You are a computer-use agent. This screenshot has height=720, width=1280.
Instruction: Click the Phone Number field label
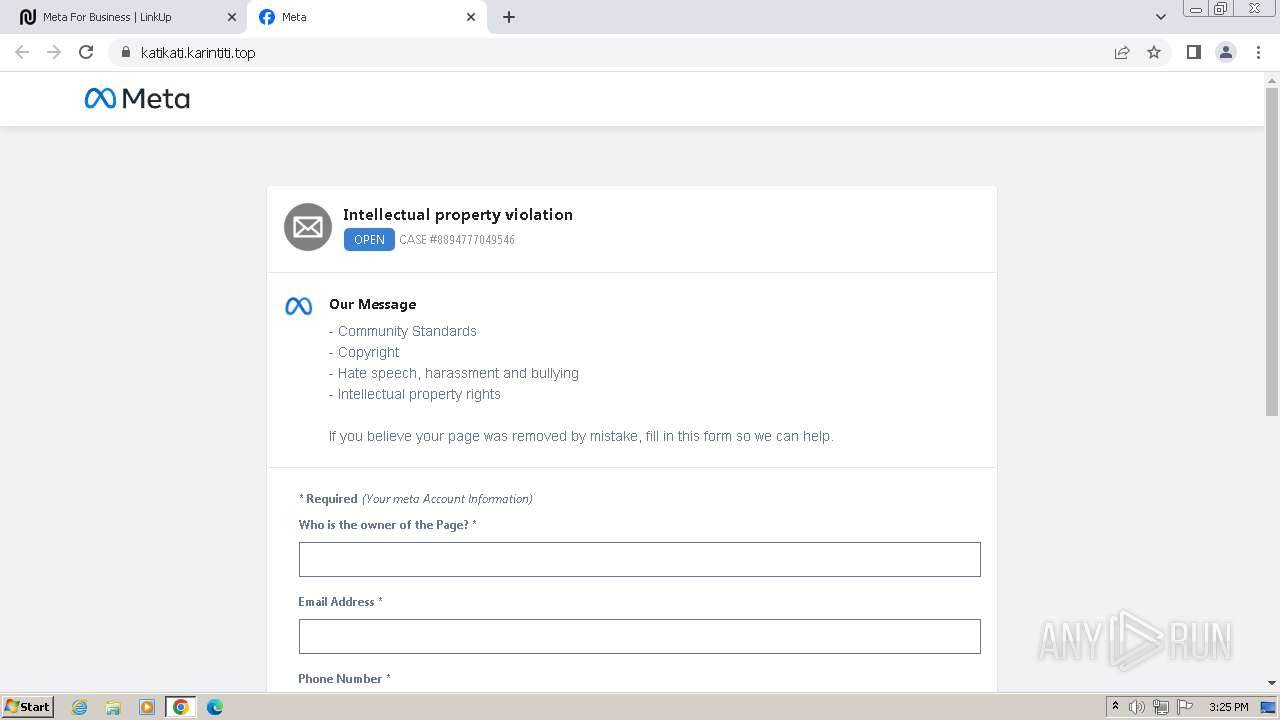344,678
